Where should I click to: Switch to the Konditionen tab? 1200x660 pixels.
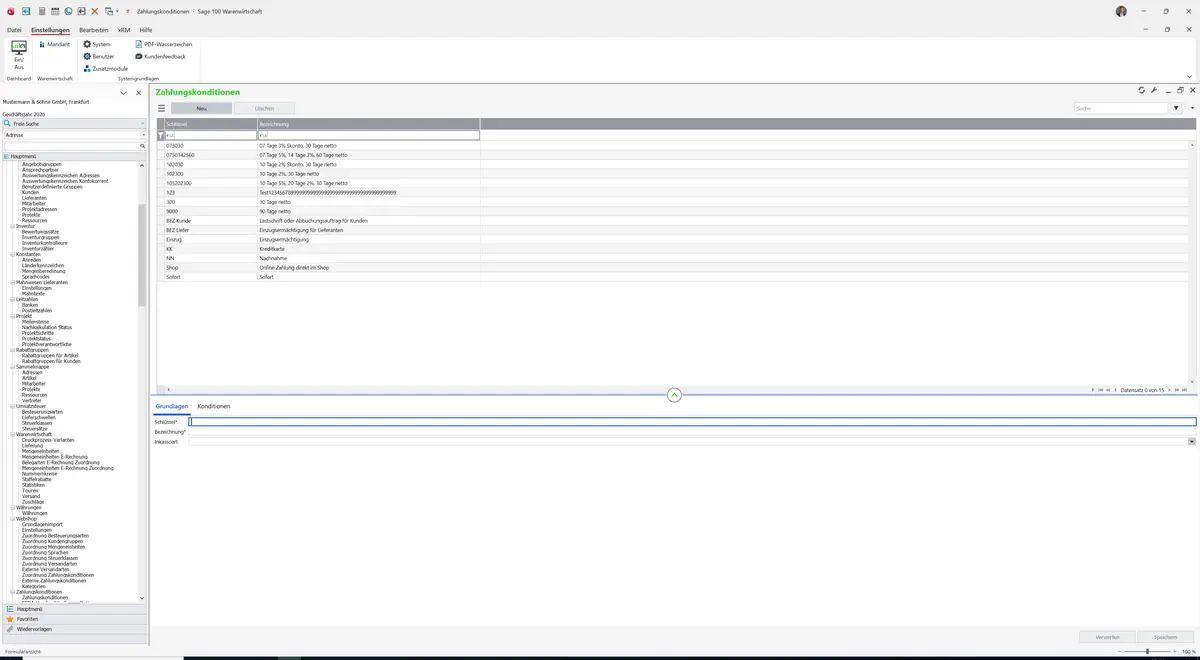coord(214,406)
